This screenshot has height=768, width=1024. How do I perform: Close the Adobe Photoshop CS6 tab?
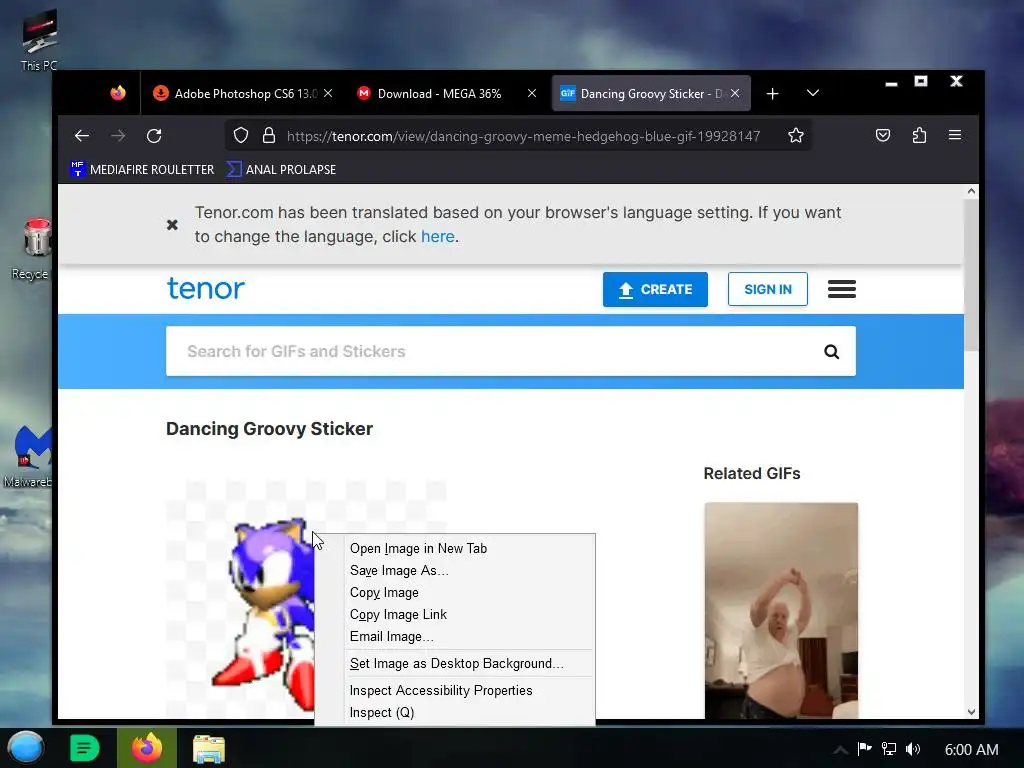[328, 93]
